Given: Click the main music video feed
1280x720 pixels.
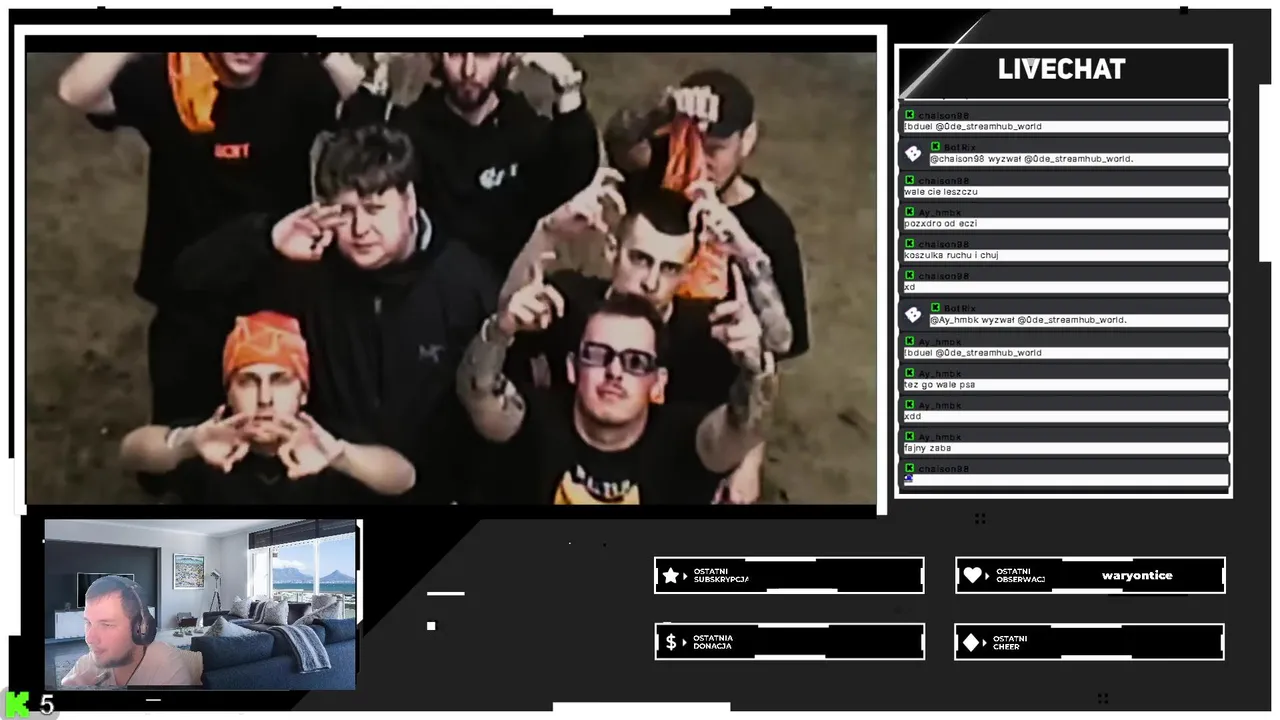Looking at the screenshot, I should coord(451,278).
